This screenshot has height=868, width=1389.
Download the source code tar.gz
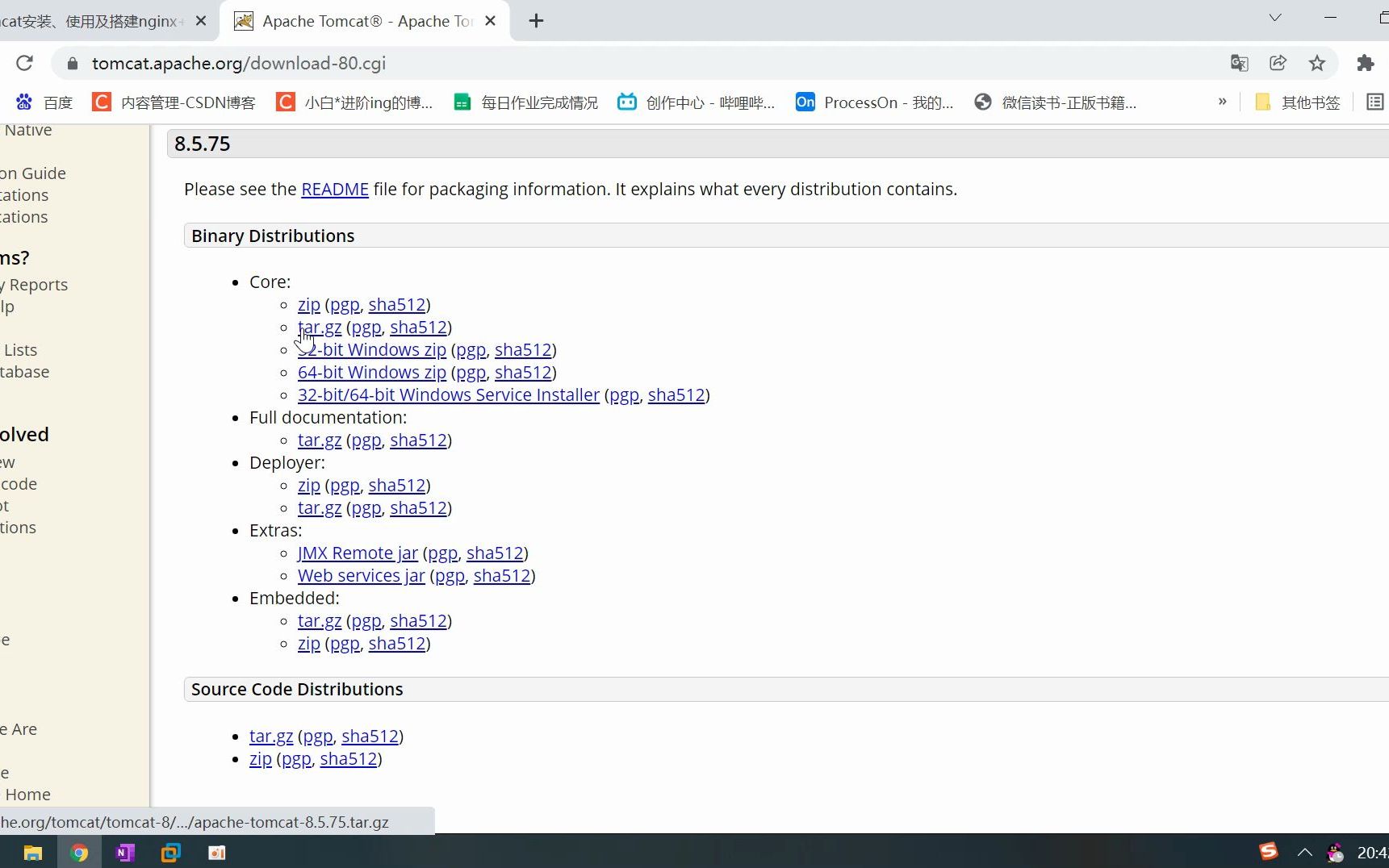coord(271,737)
